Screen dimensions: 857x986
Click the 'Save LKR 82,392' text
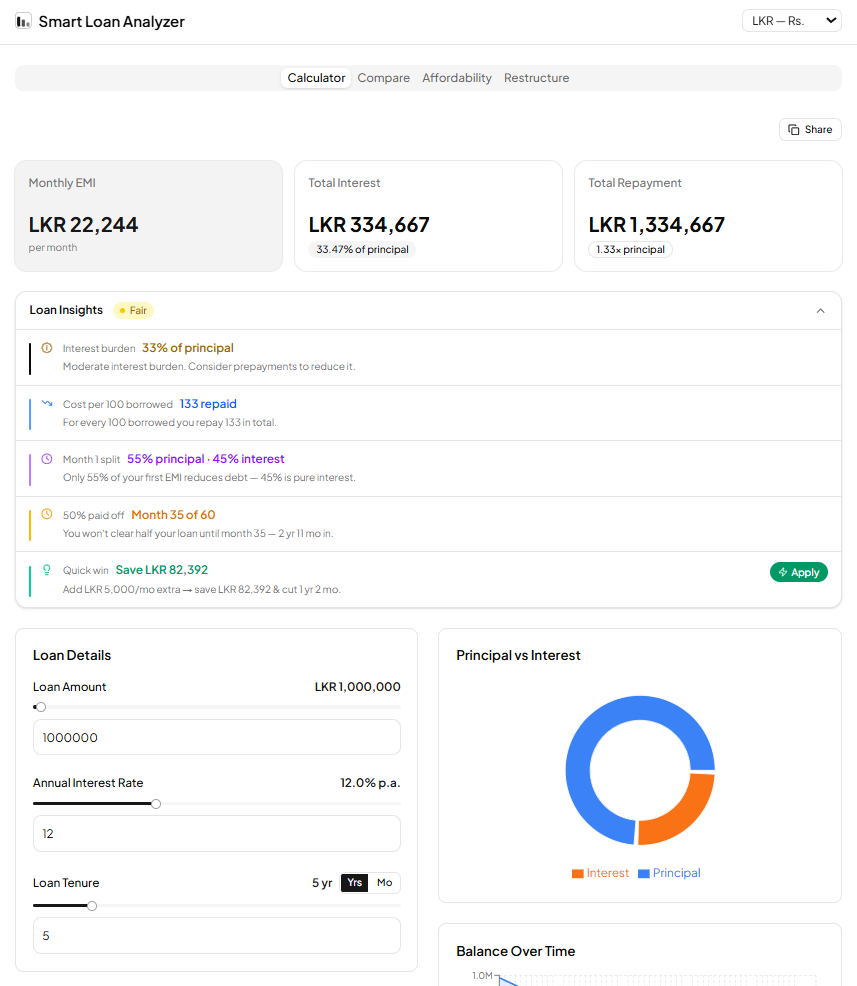162,570
